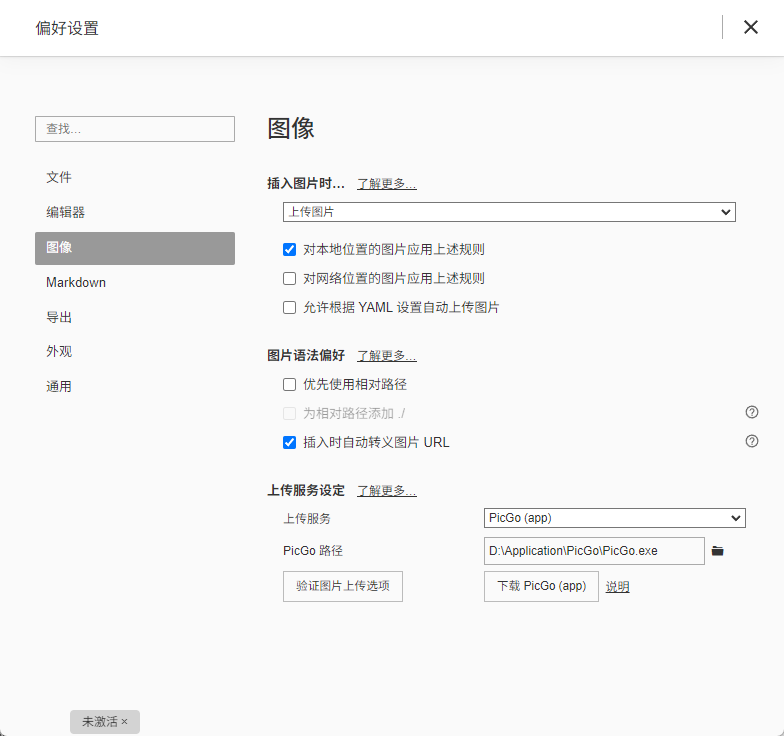784x736 pixels.
Task: Click help icon next to 插入时自动转义图片 URL
Action: click(x=752, y=441)
